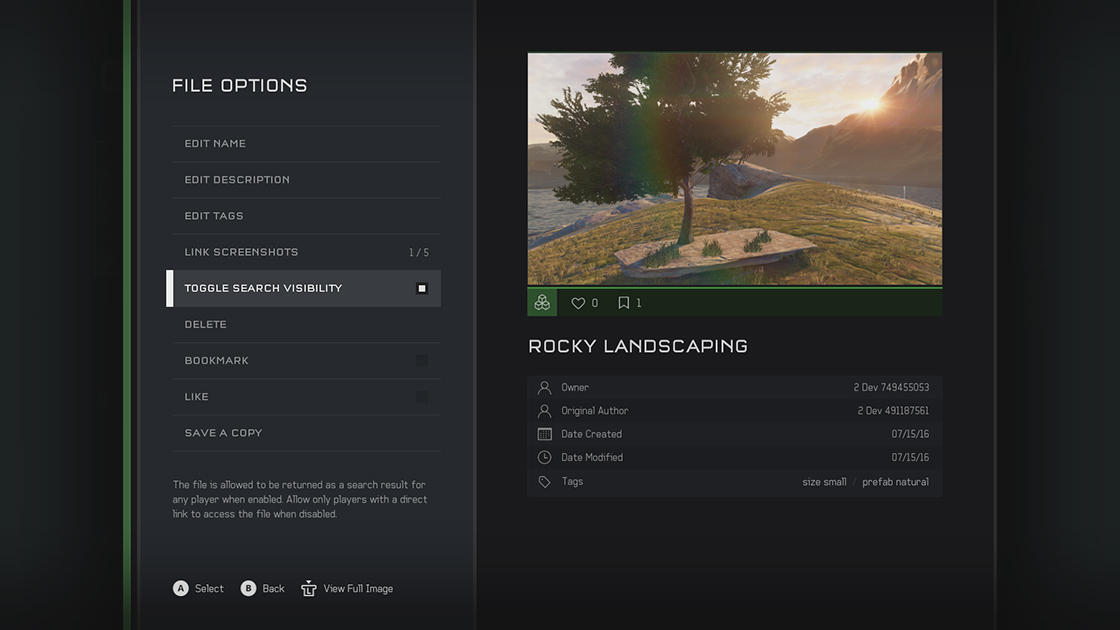1120x630 pixels.
Task: Enable the Bookmark checkbox
Action: point(421,360)
